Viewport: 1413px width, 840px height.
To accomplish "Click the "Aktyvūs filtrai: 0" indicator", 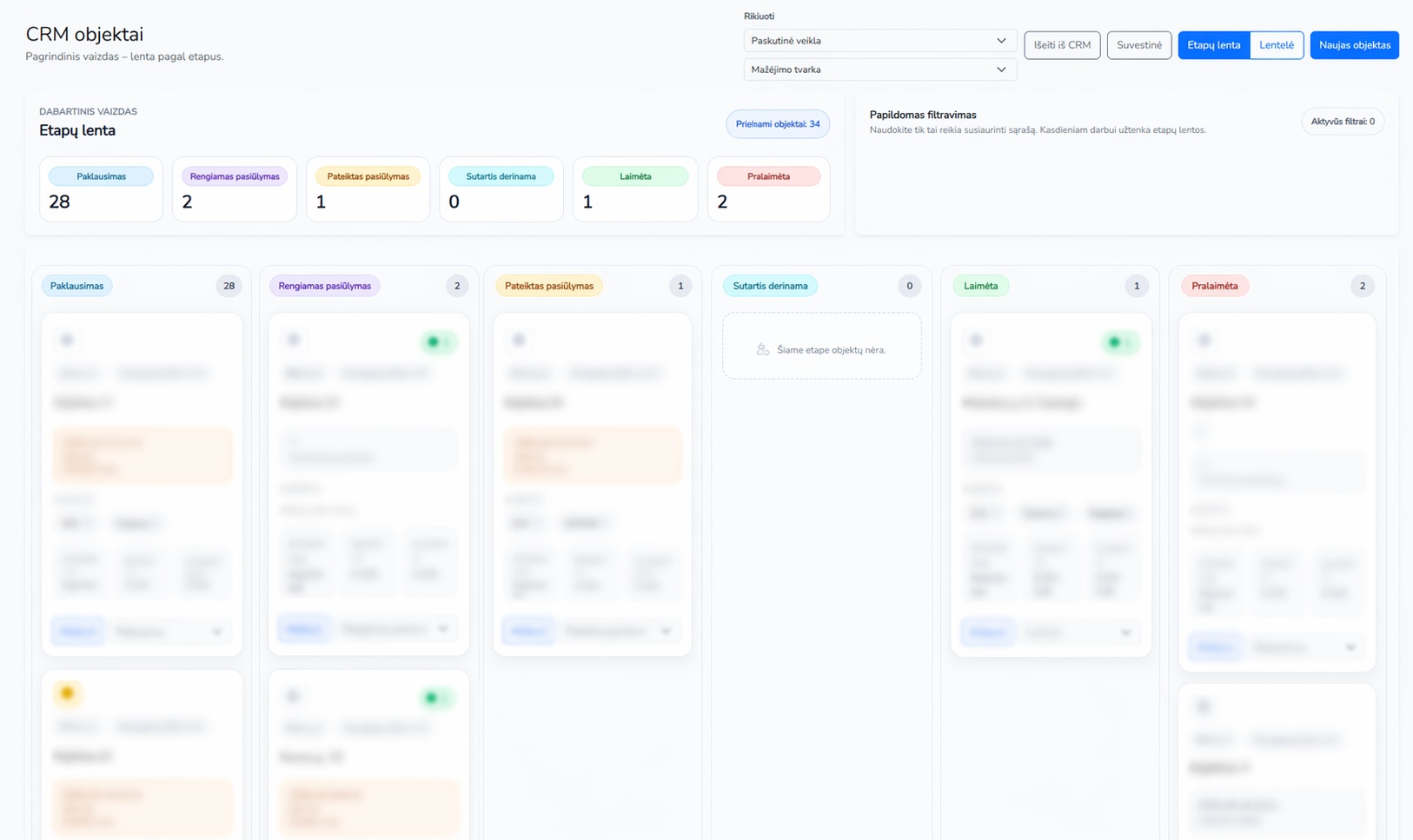I will tap(1342, 122).
